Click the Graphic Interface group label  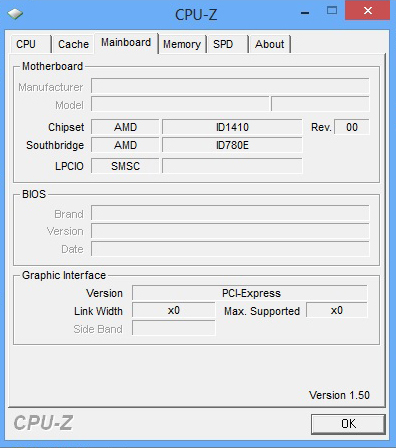pyautogui.click(x=64, y=275)
